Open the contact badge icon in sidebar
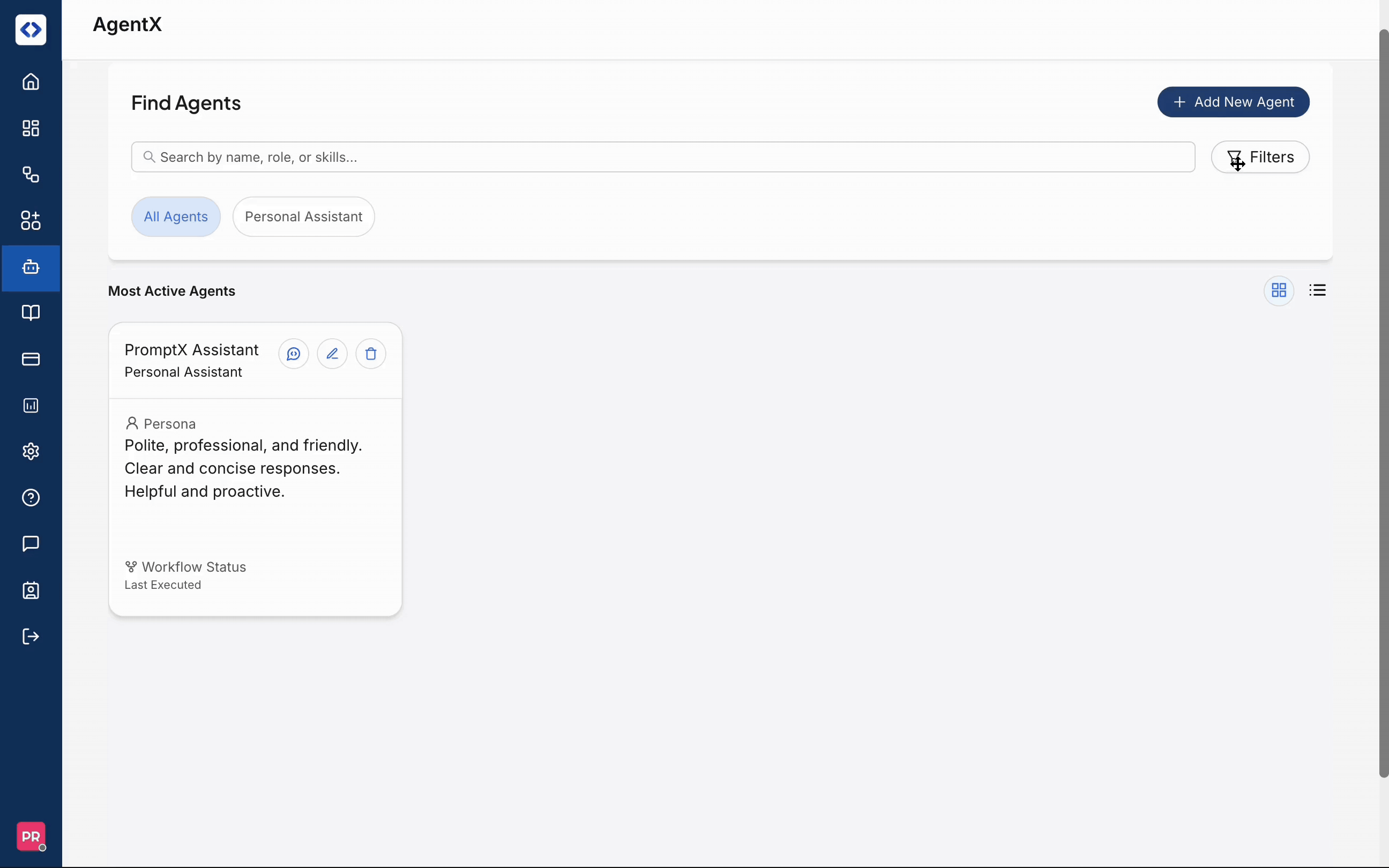1389x868 pixels. [x=31, y=590]
